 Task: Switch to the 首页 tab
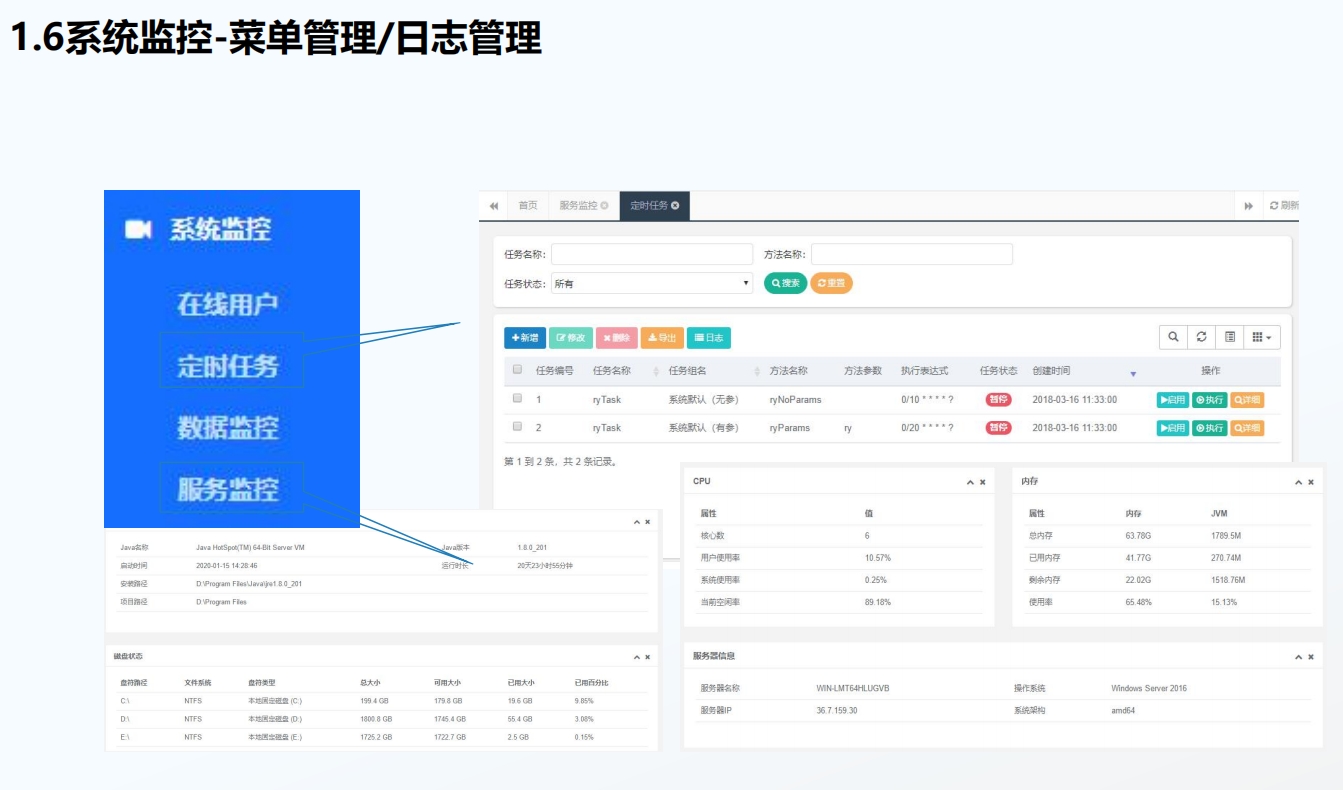pyautogui.click(x=527, y=206)
